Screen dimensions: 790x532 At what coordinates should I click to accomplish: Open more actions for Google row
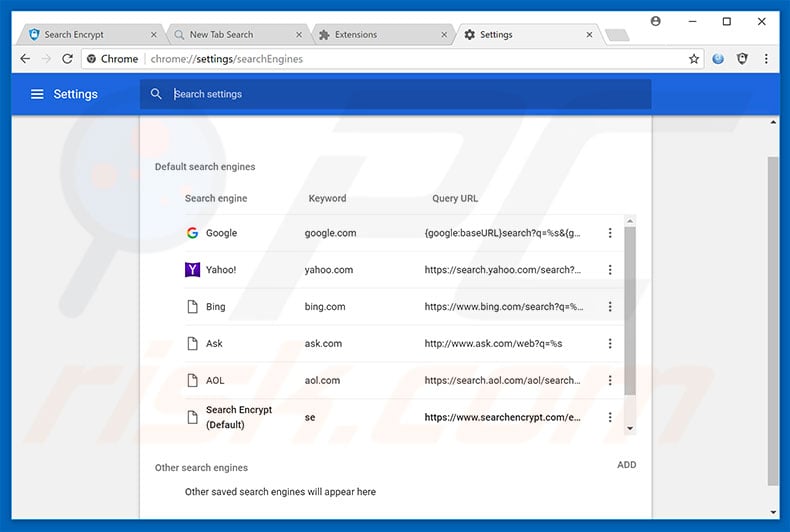(610, 233)
